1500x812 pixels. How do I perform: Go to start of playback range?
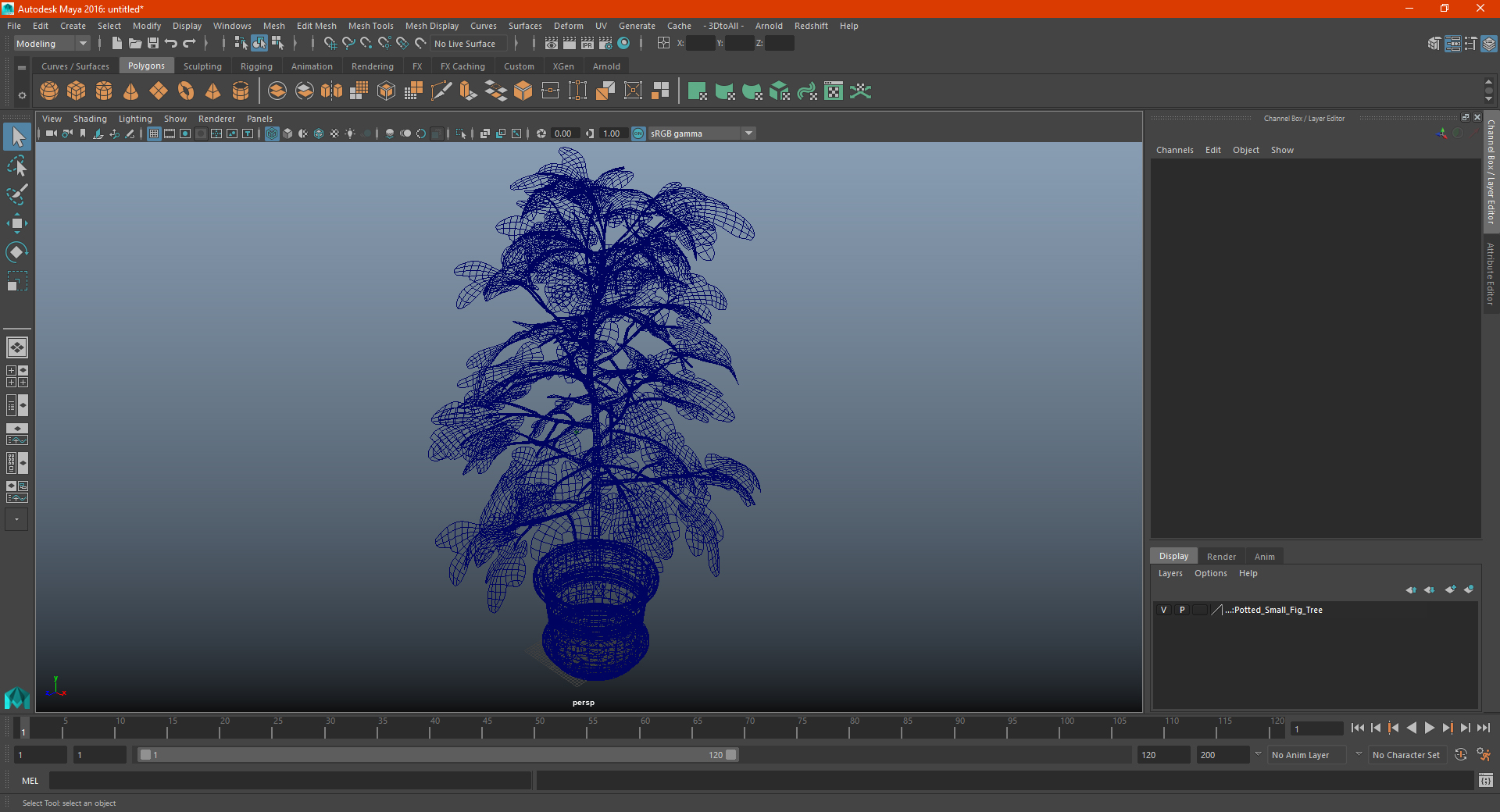pos(1358,728)
